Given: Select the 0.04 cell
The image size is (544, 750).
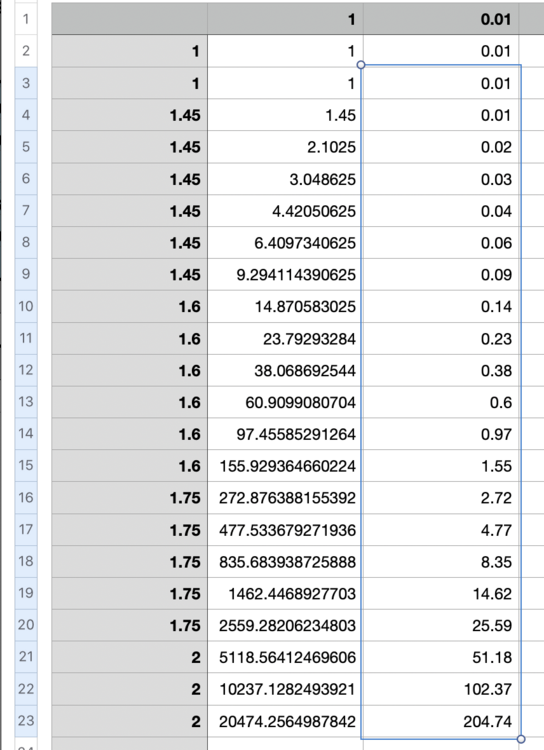Looking at the screenshot, I should (441, 211).
